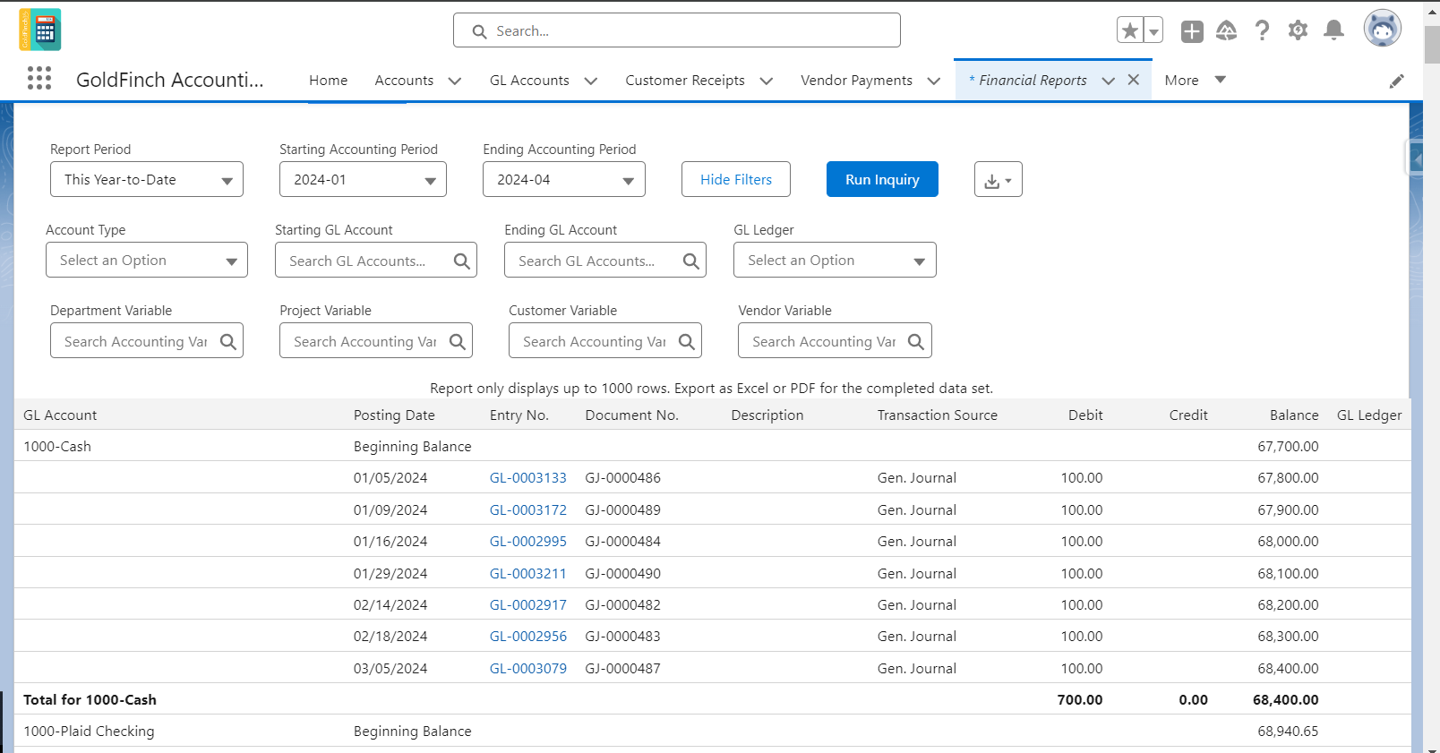This screenshot has height=753, width=1440.
Task: Select document number GJ-0000486
Action: click(623, 478)
